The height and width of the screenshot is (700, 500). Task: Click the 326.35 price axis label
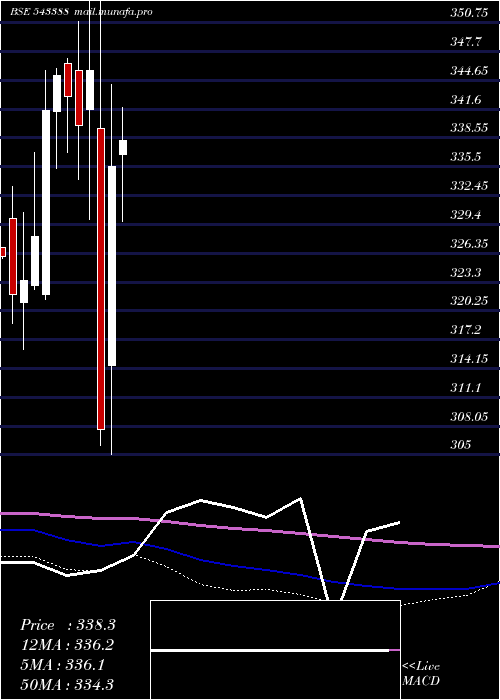[x=469, y=243]
